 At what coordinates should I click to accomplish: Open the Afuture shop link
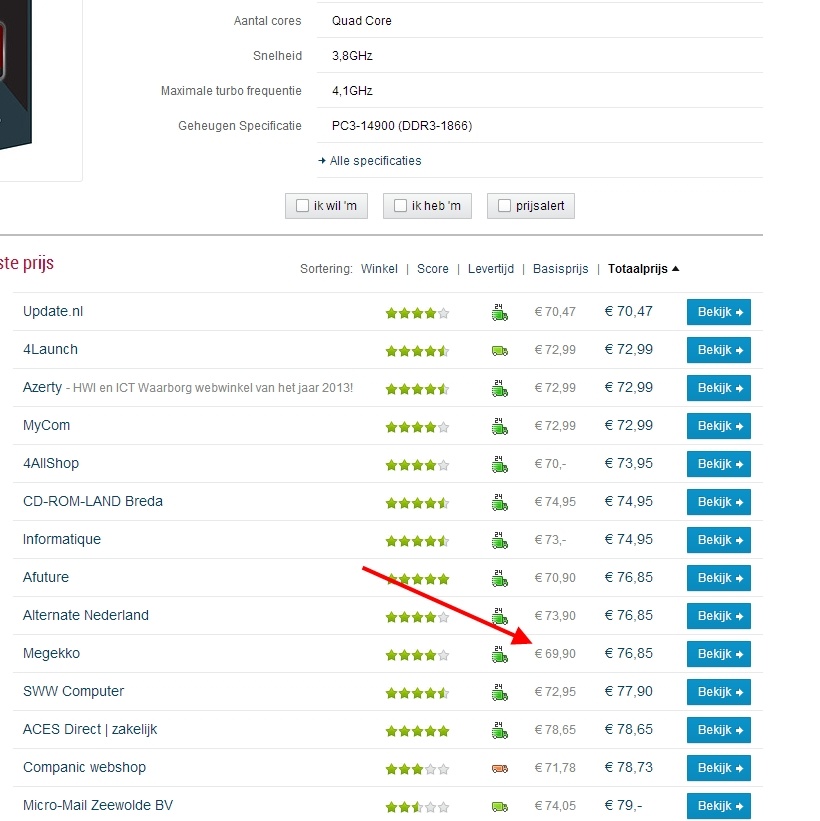pyautogui.click(x=46, y=577)
